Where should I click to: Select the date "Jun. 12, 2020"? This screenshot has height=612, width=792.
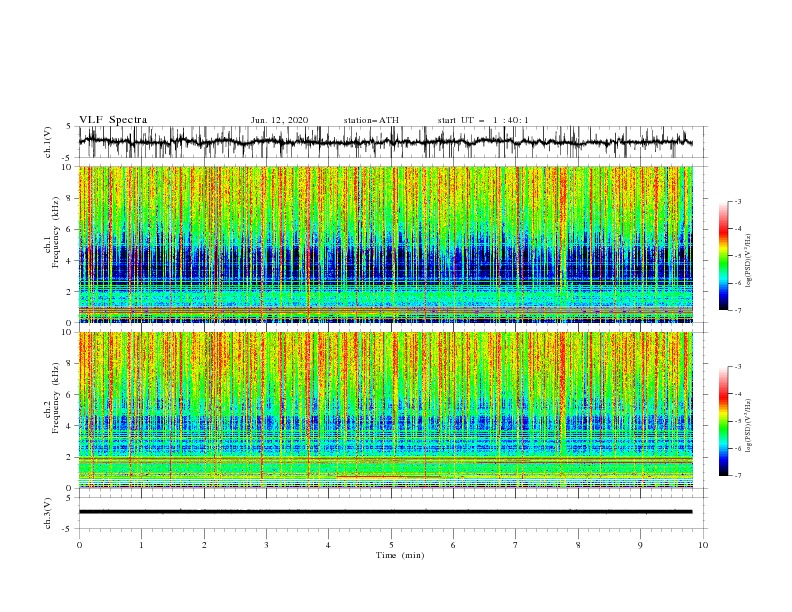[279, 120]
